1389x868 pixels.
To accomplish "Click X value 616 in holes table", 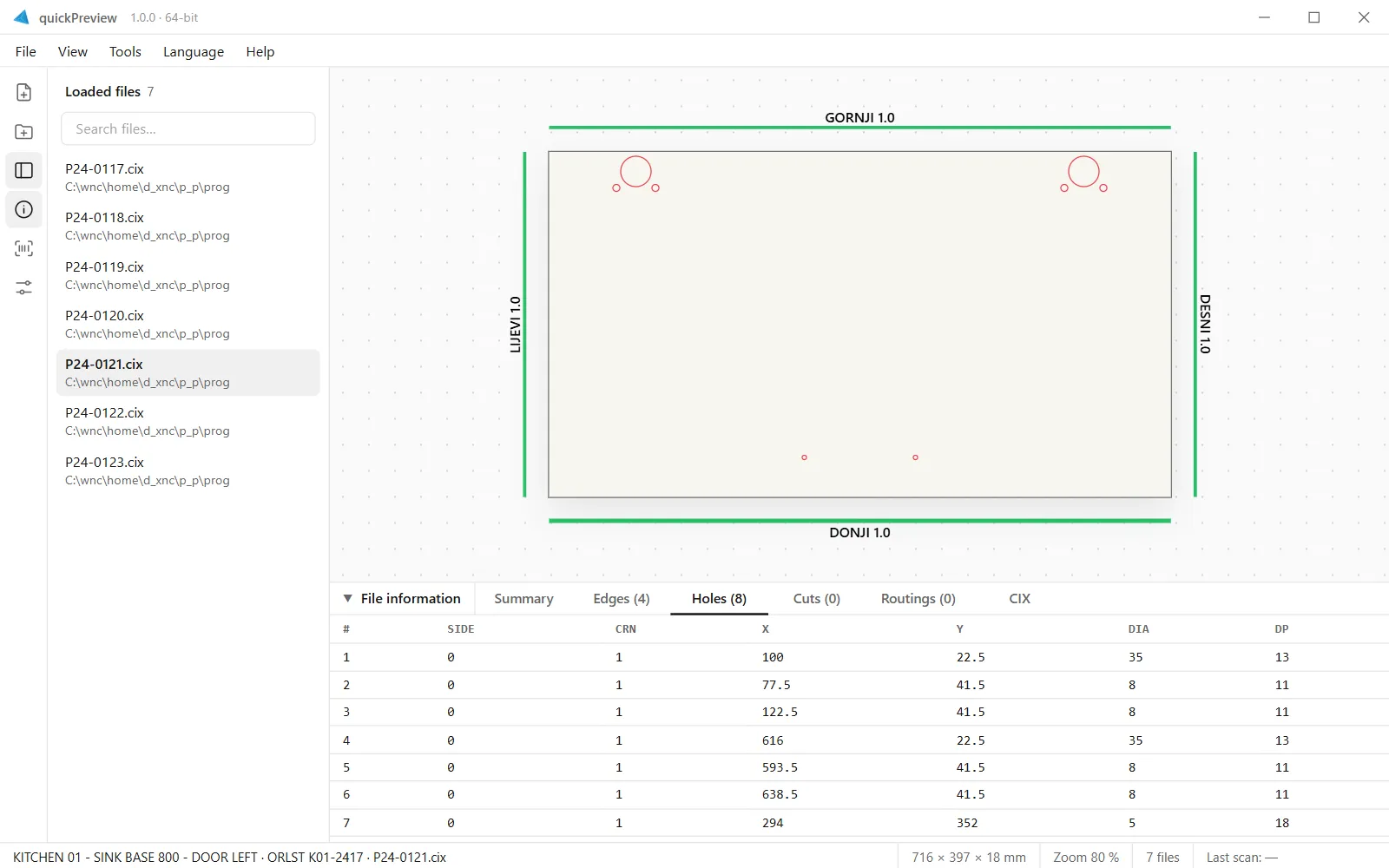I will (773, 740).
